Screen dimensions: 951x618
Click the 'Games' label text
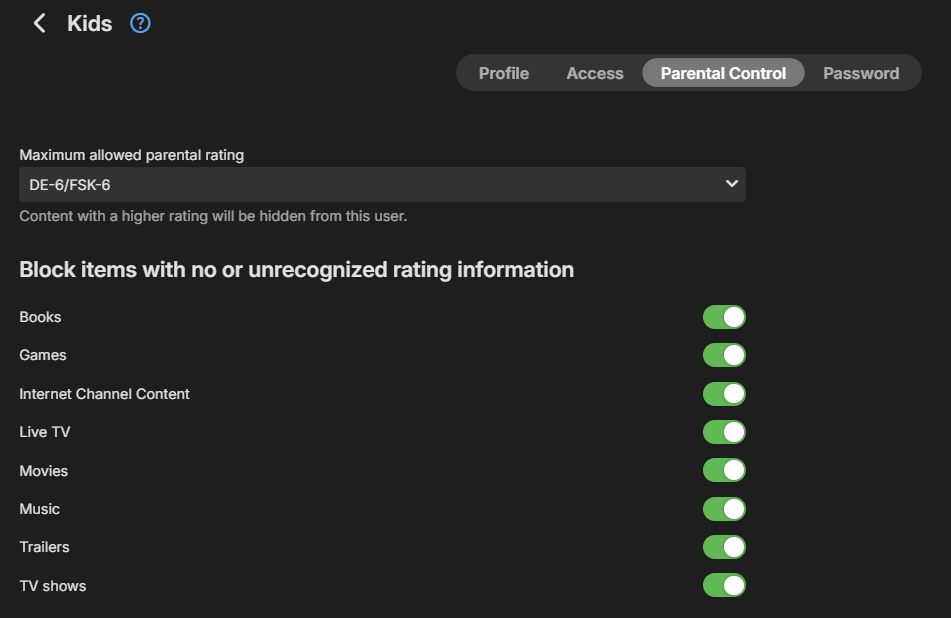click(42, 355)
